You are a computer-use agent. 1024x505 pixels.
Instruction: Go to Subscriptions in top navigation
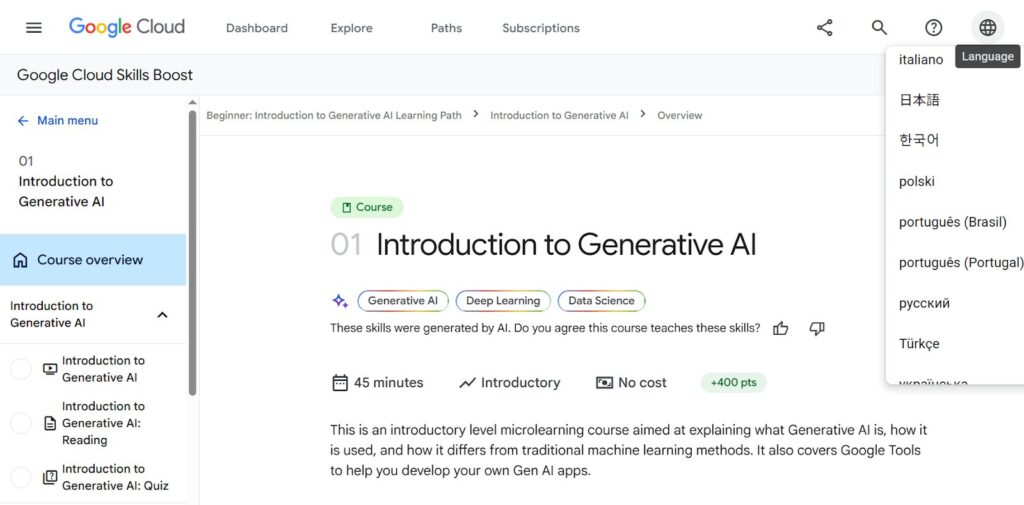coord(541,28)
